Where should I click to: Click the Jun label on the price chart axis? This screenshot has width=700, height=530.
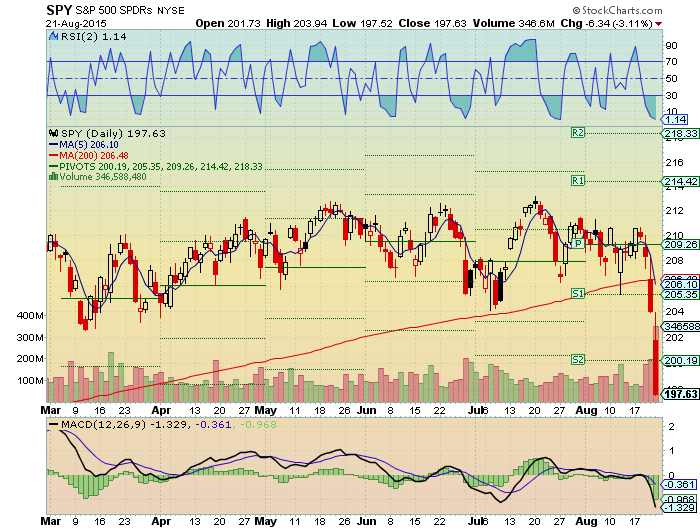coord(367,410)
